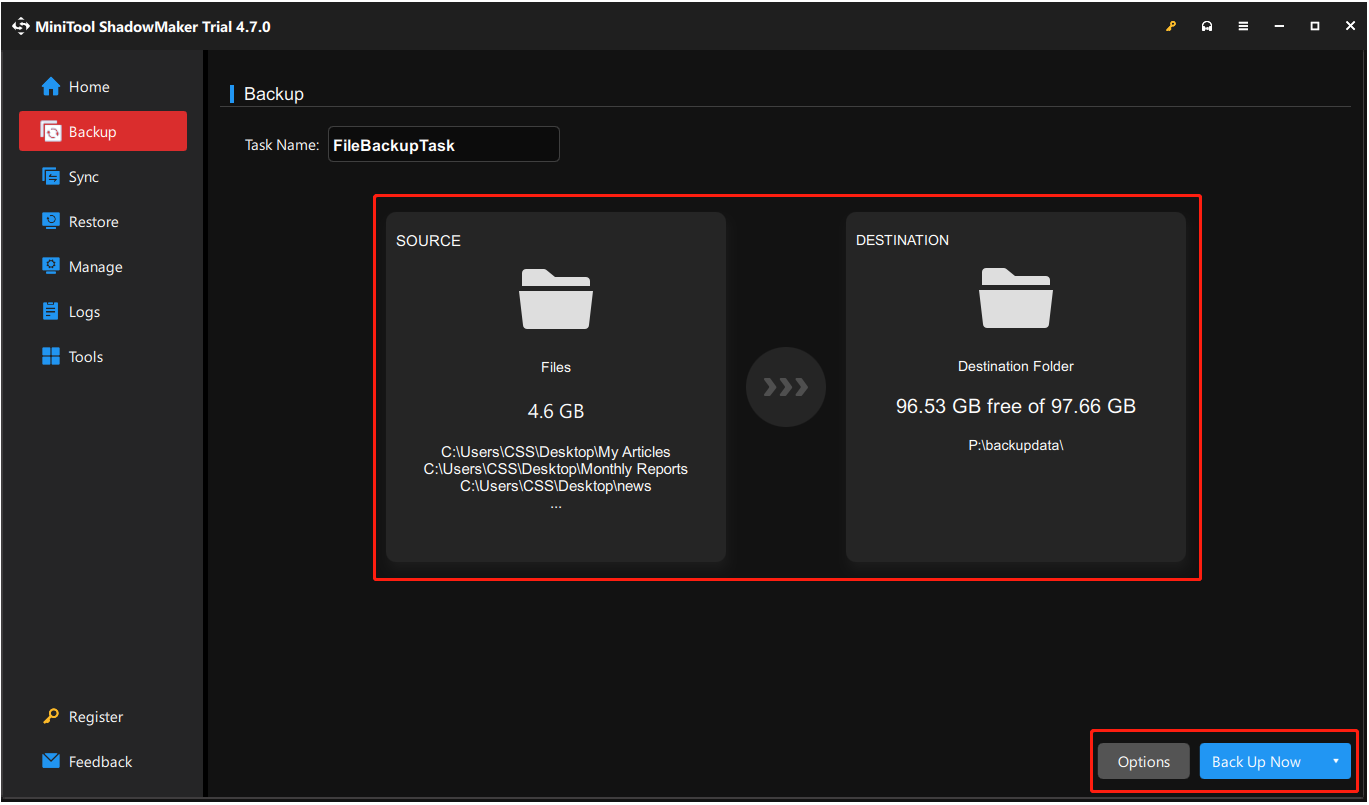Open the Tools section
Screen dimensions: 1369x805
point(85,356)
